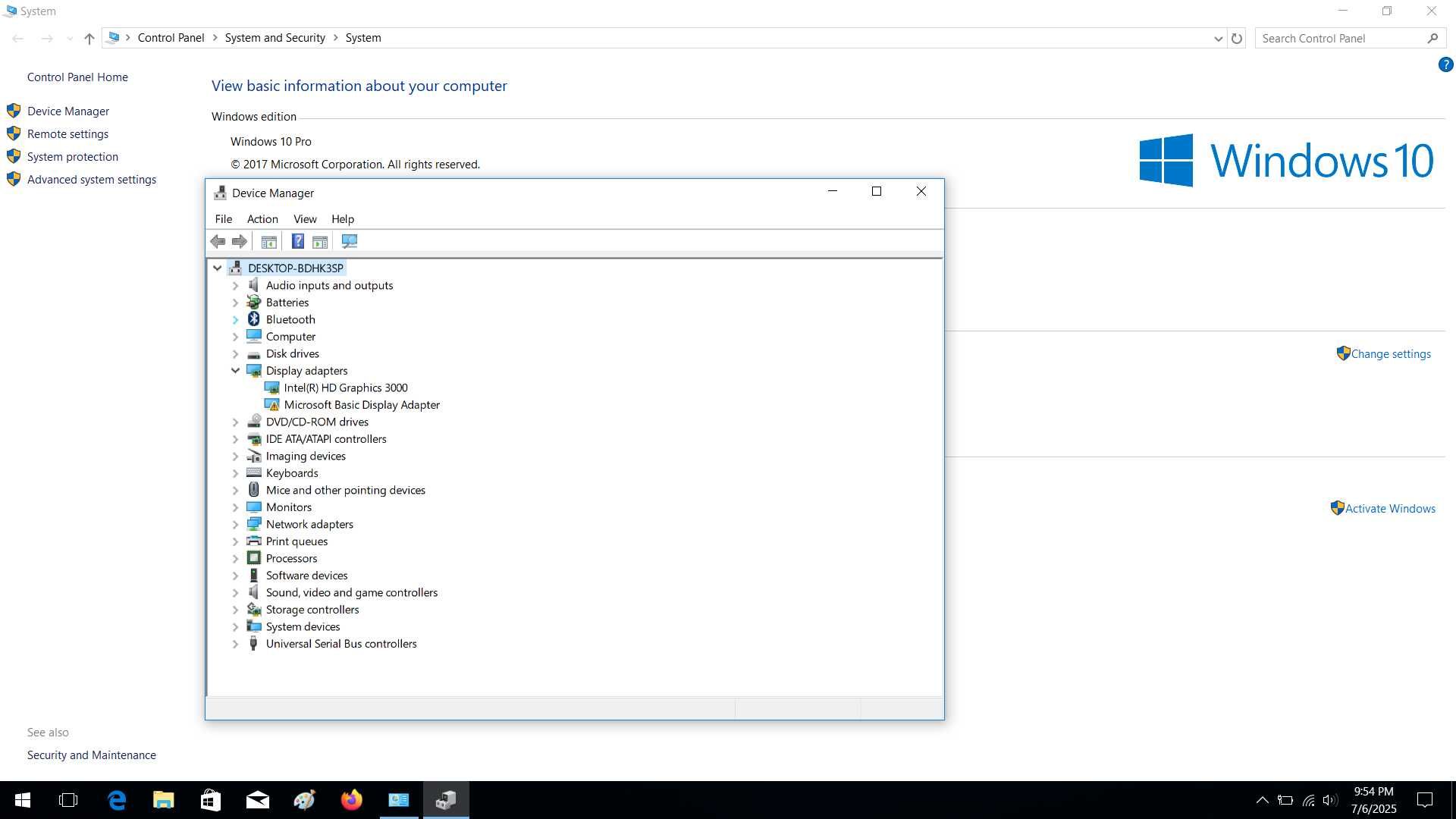
Task: Select the Computer category item
Action: tap(290, 337)
